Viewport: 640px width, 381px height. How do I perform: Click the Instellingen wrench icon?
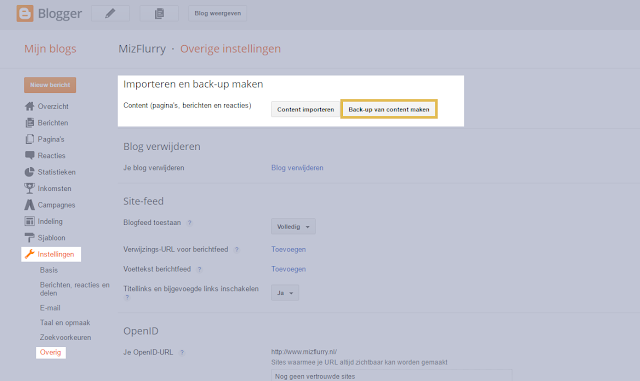pyautogui.click(x=29, y=254)
